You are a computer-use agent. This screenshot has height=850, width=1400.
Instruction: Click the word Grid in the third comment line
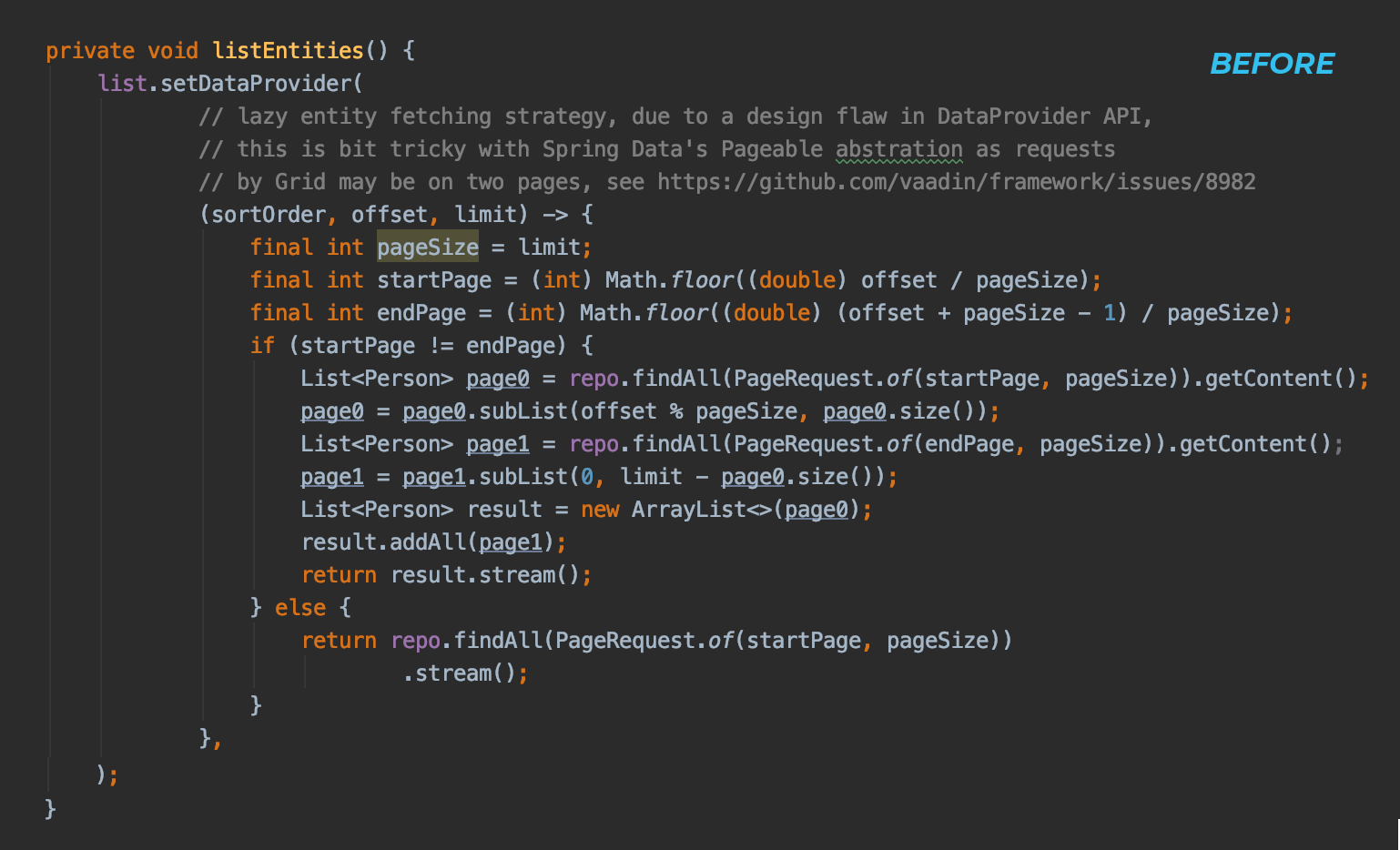point(300,182)
